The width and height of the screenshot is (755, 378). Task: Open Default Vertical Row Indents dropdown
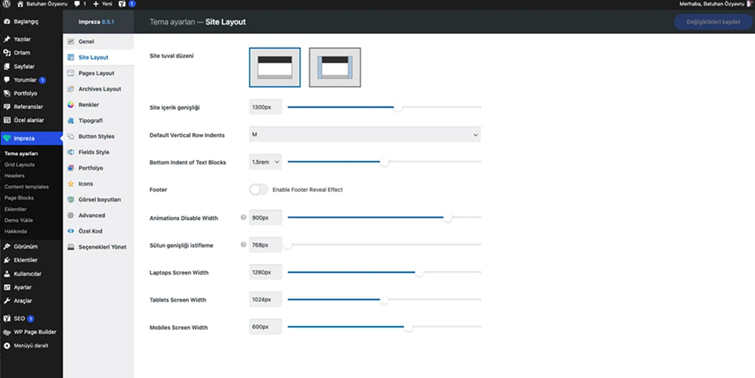click(364, 134)
